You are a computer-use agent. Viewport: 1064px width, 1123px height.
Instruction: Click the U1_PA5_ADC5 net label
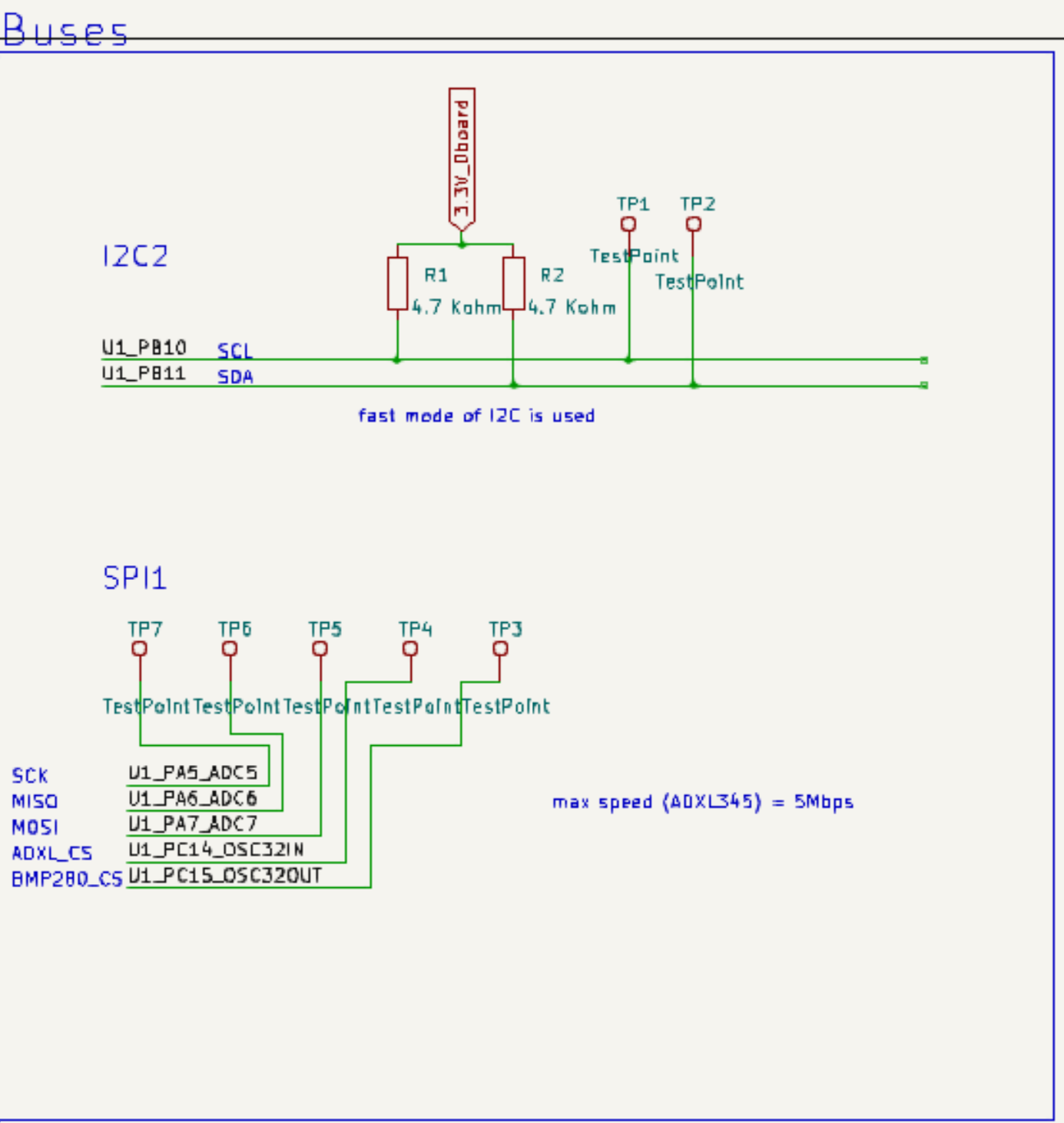193,773
